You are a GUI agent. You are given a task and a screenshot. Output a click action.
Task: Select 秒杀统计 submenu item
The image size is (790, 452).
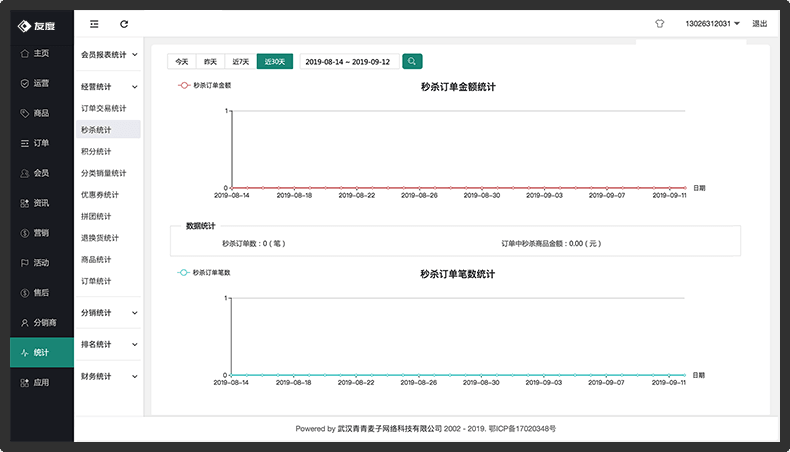tap(108, 130)
